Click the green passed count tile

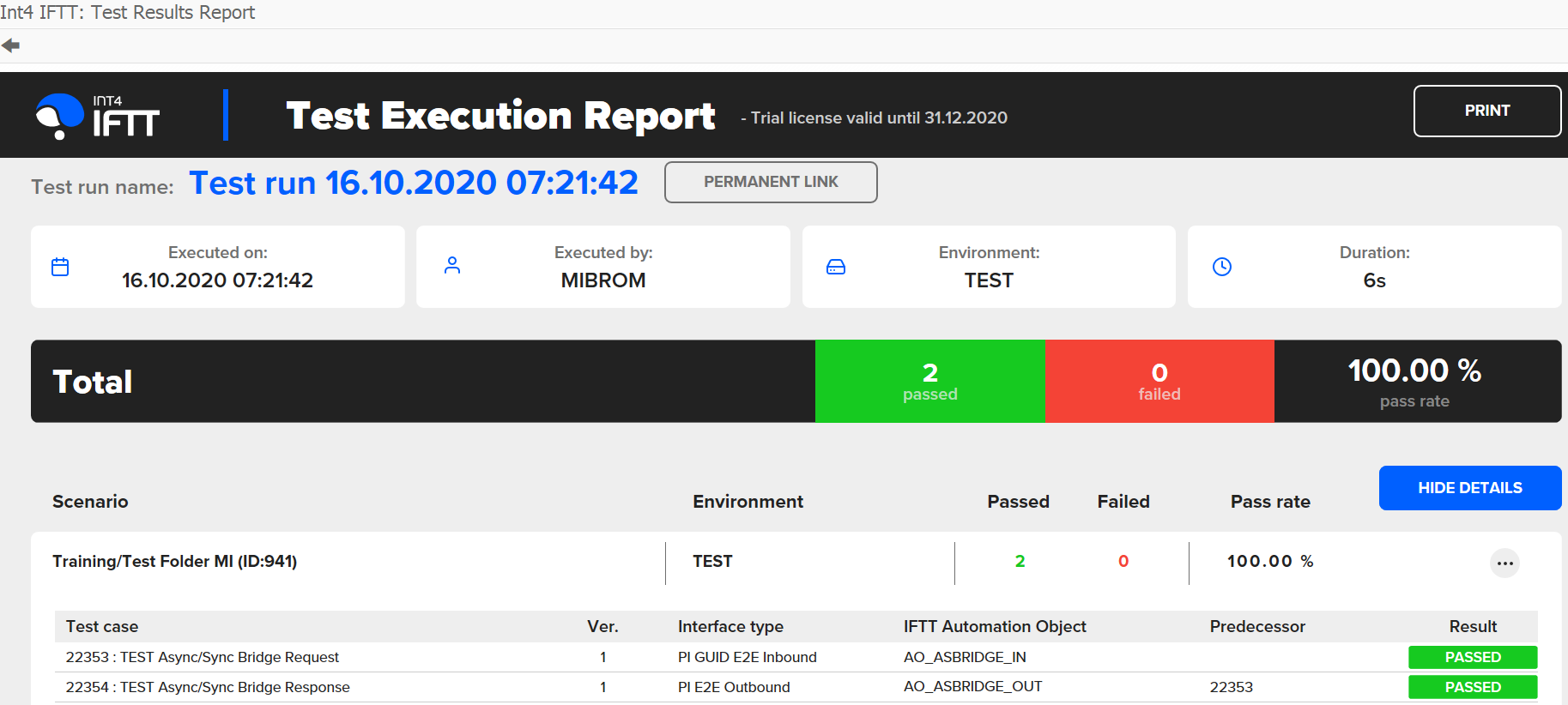pos(929,382)
